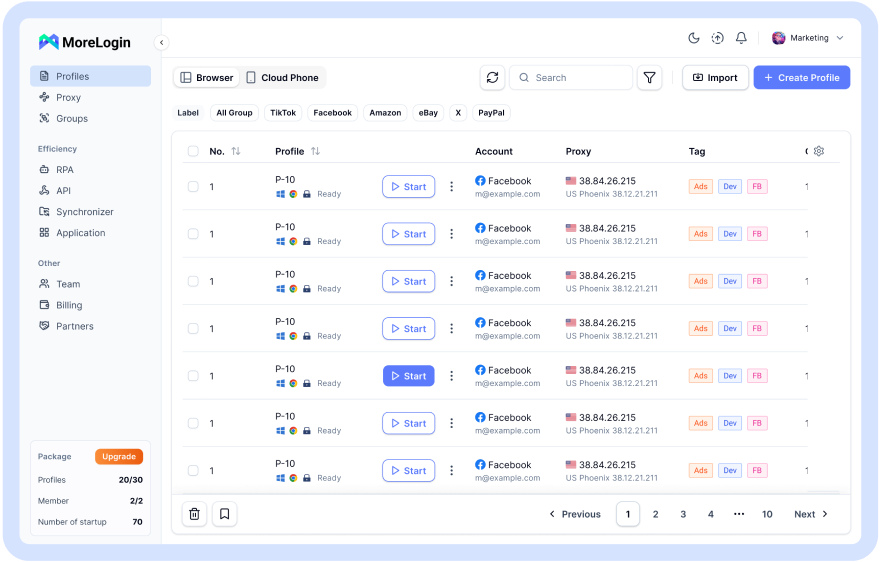The width and height of the screenshot is (880, 562).
Task: Toggle dark mode moon icon
Action: coord(694,38)
